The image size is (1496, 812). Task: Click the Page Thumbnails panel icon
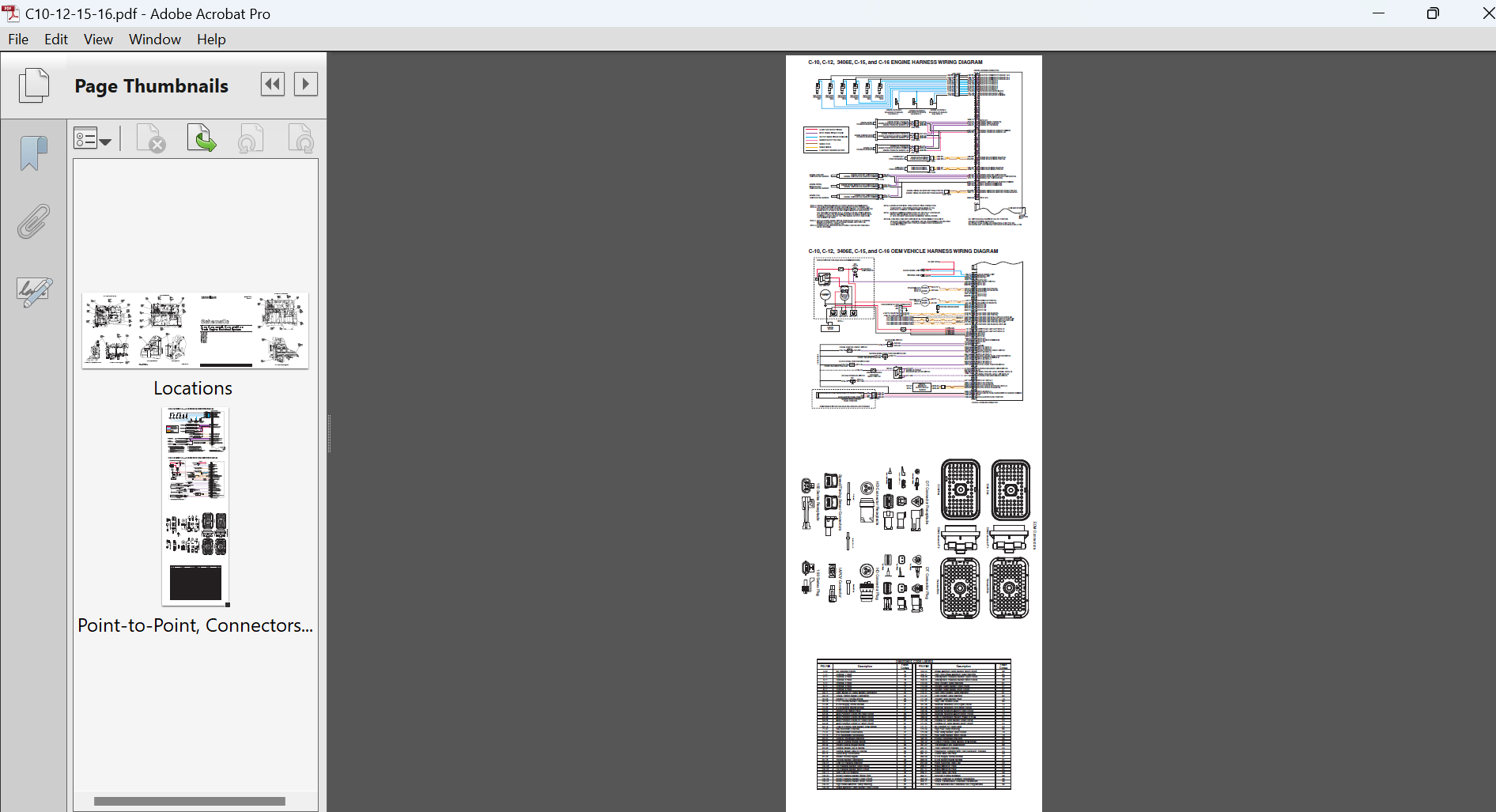34,85
